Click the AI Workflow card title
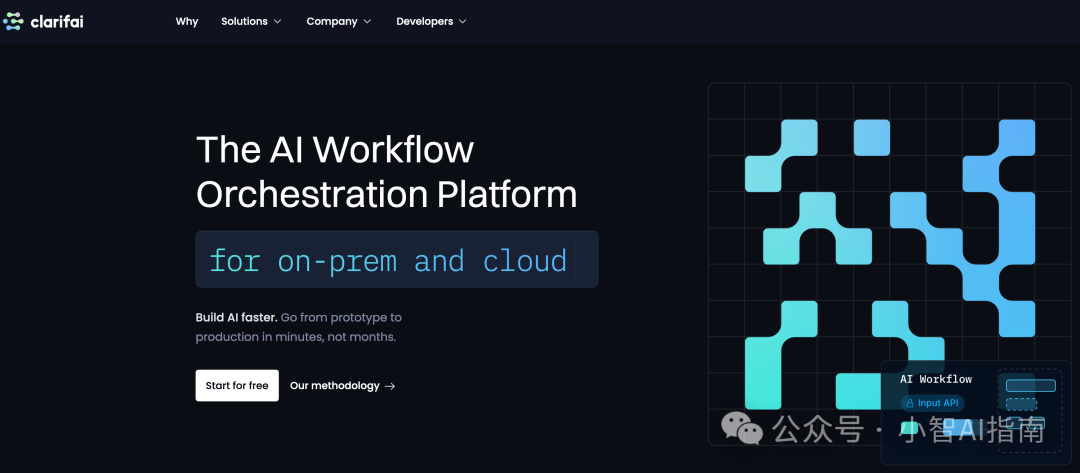Image resolution: width=1080 pixels, height=473 pixels. pos(935,380)
